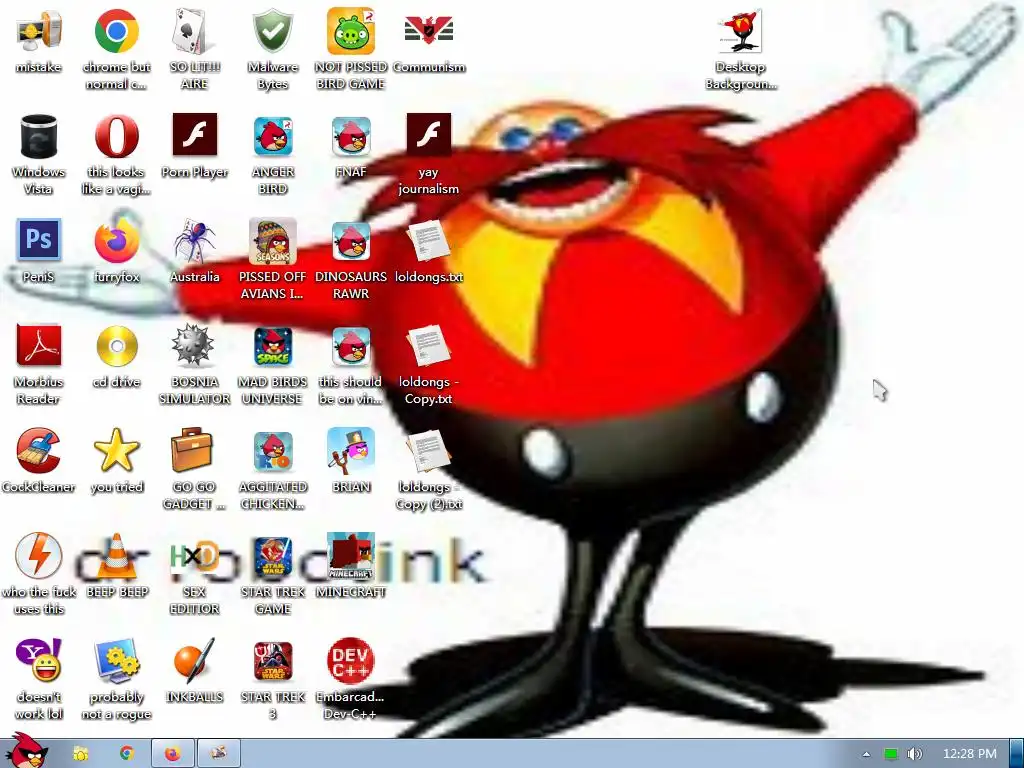The width and height of the screenshot is (1024, 768).
Task: Open the Desktop Background image icon
Action: (x=740, y=31)
